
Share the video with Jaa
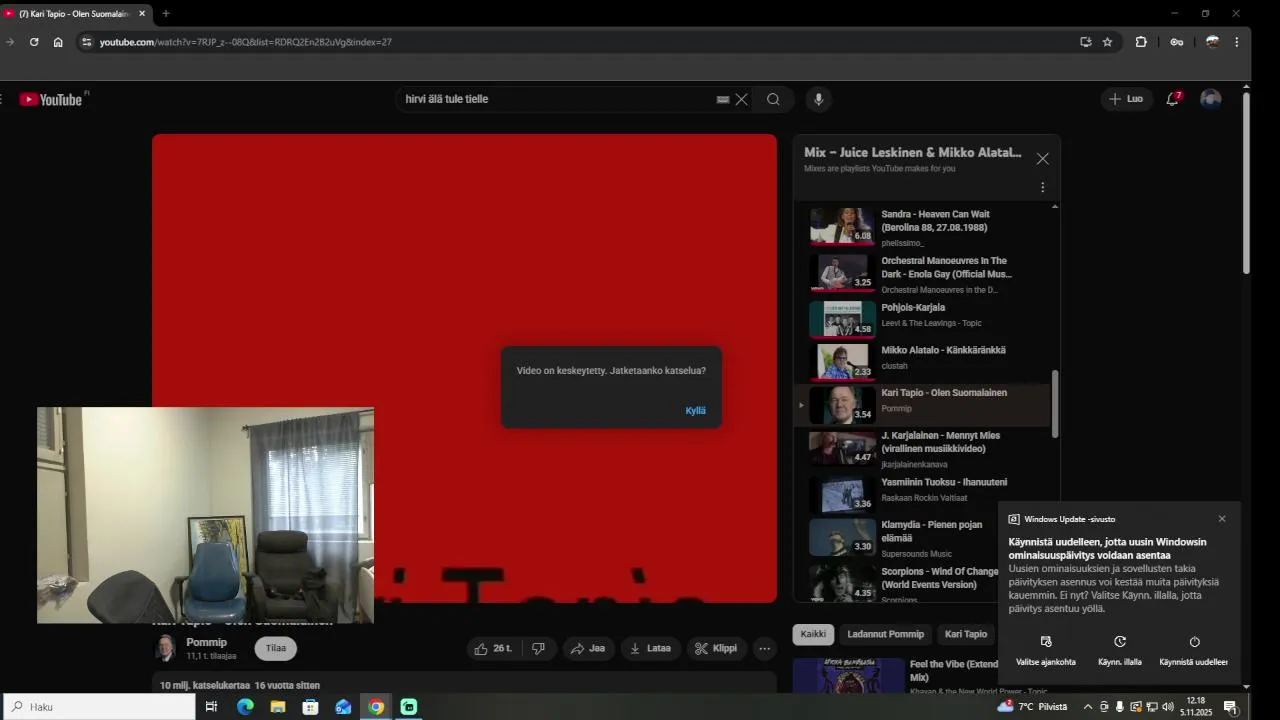pos(588,648)
